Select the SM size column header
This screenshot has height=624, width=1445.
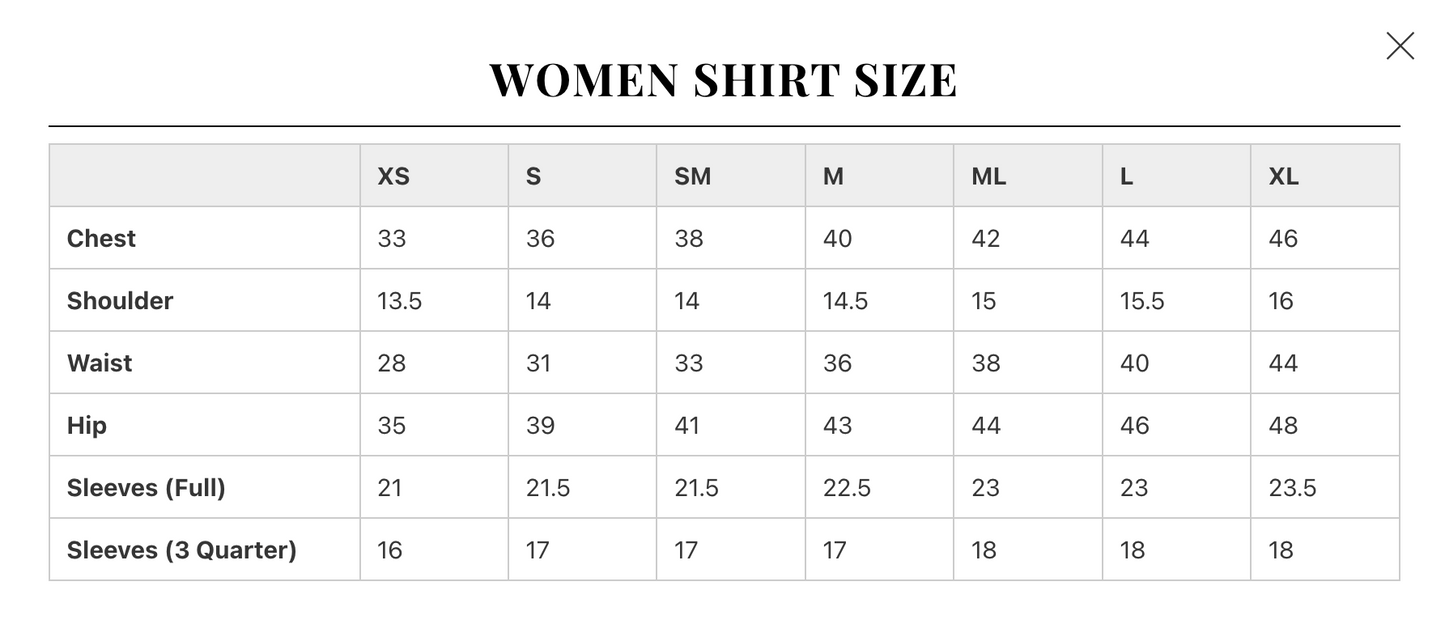pyautogui.click(x=693, y=176)
